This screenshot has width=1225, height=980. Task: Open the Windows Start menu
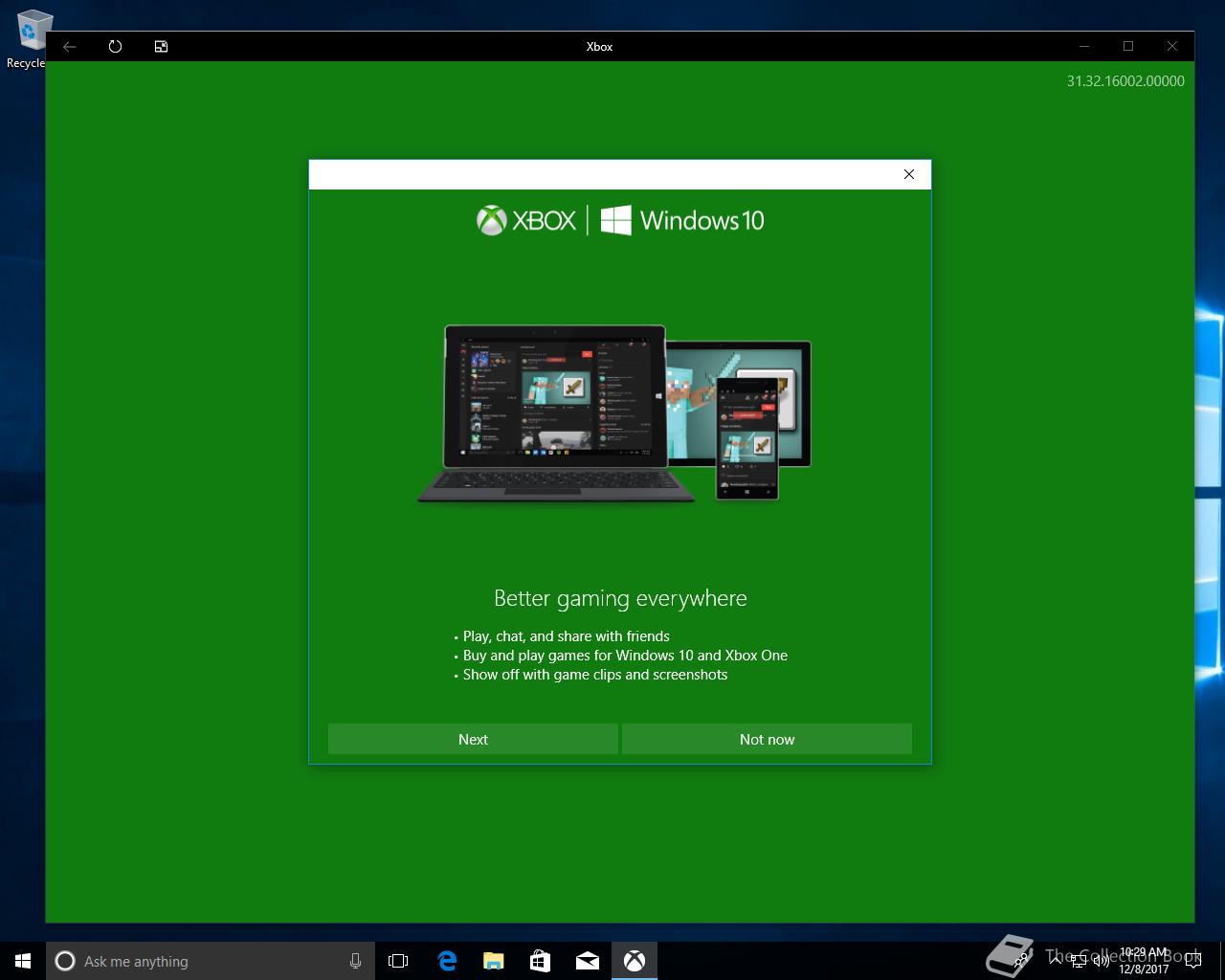tap(23, 961)
